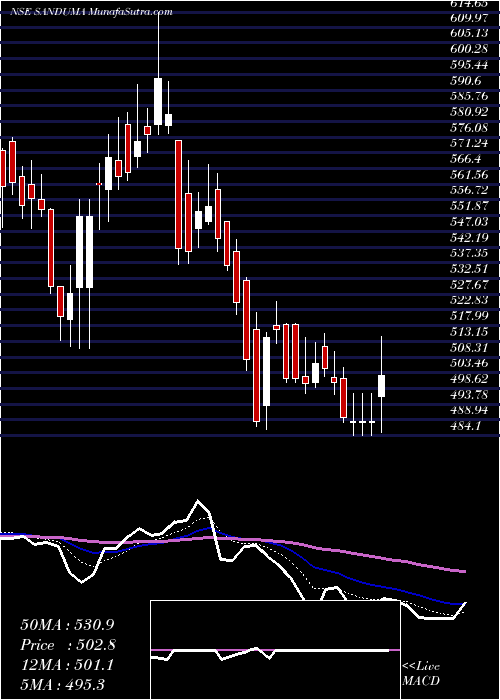
Task: Click the 12MA : 501.1 readout
Action: click(x=67, y=665)
